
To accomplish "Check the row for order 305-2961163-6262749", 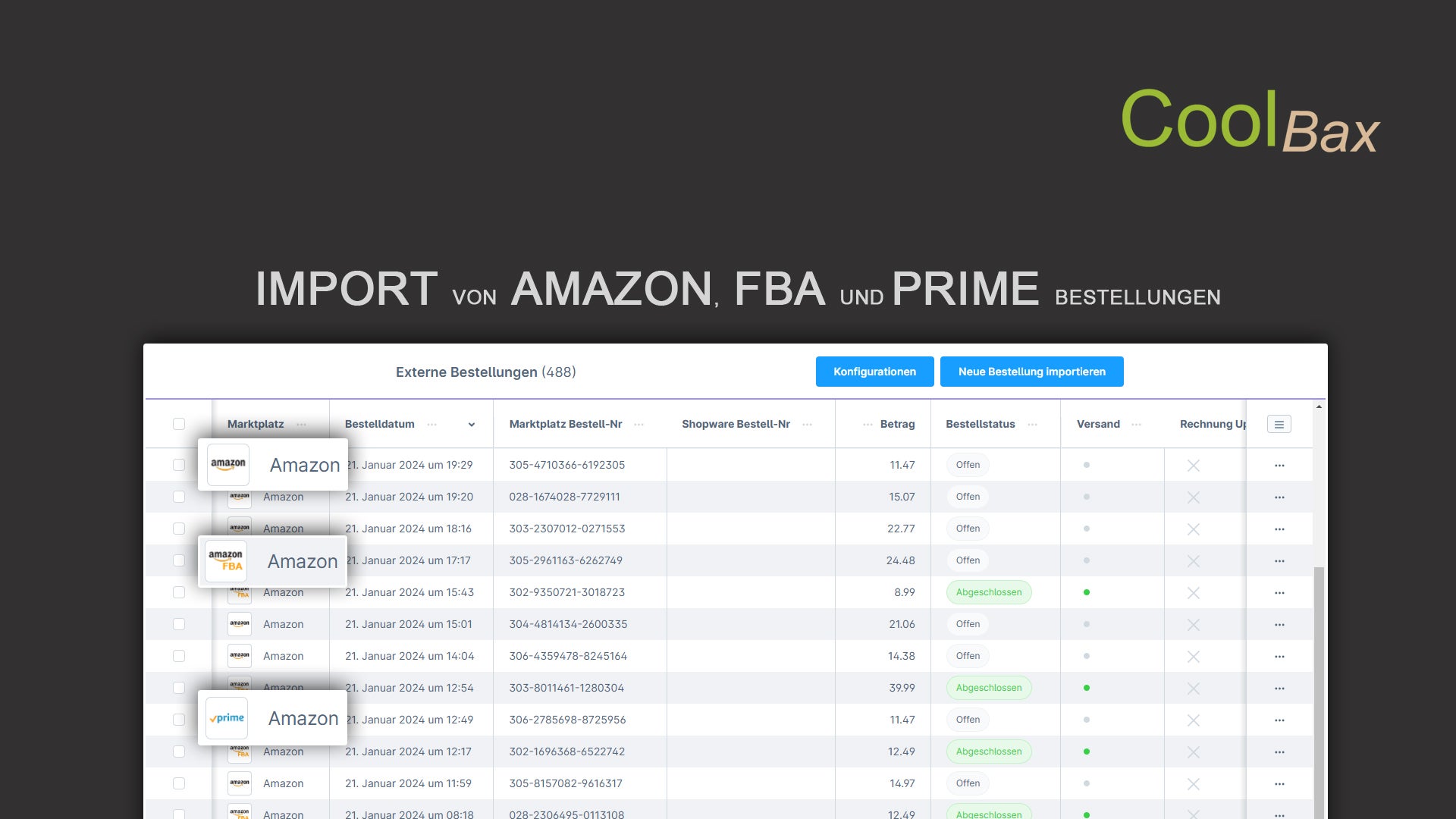I will pyautogui.click(x=179, y=560).
